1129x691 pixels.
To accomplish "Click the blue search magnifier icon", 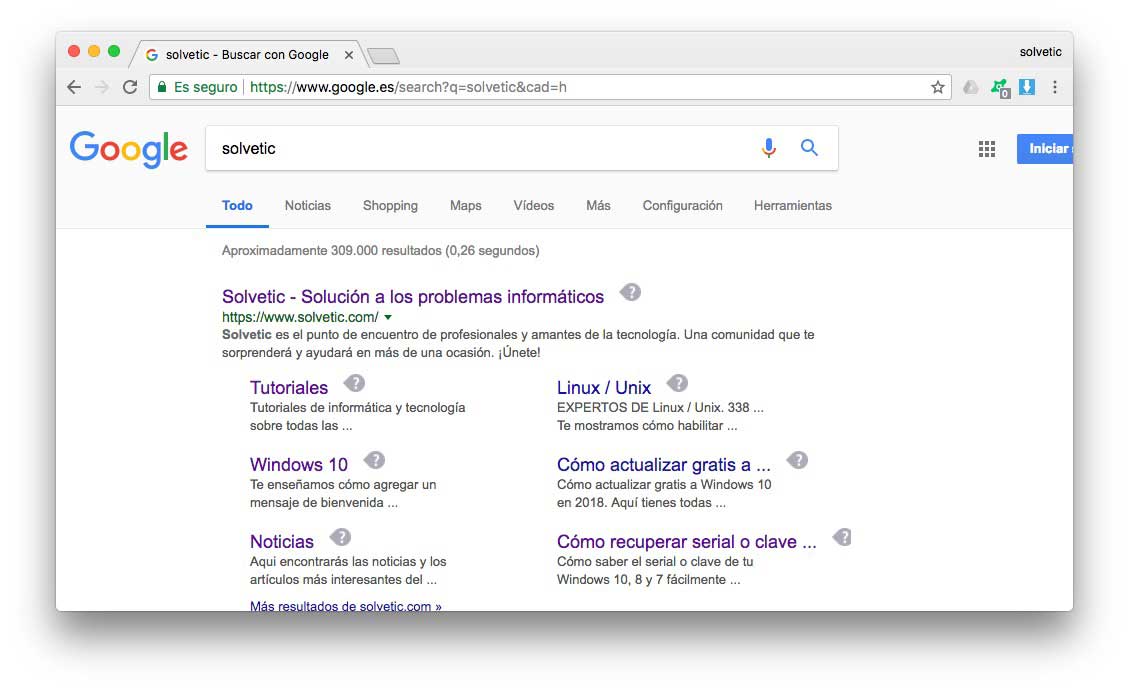I will [809, 148].
